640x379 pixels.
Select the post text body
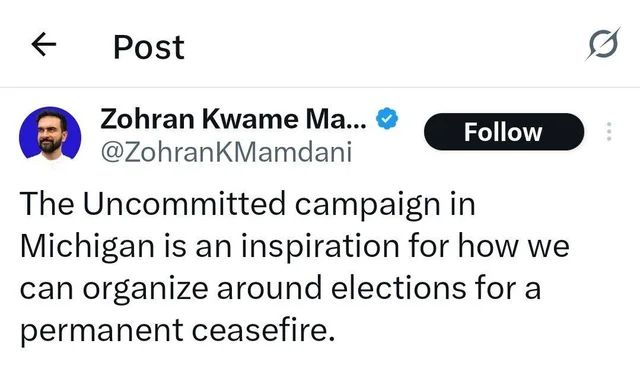pos(294,268)
